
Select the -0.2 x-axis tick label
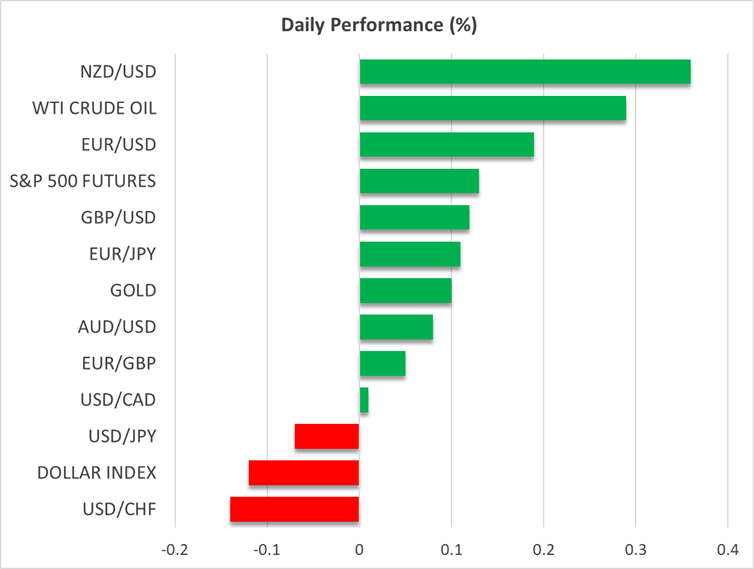click(x=174, y=549)
